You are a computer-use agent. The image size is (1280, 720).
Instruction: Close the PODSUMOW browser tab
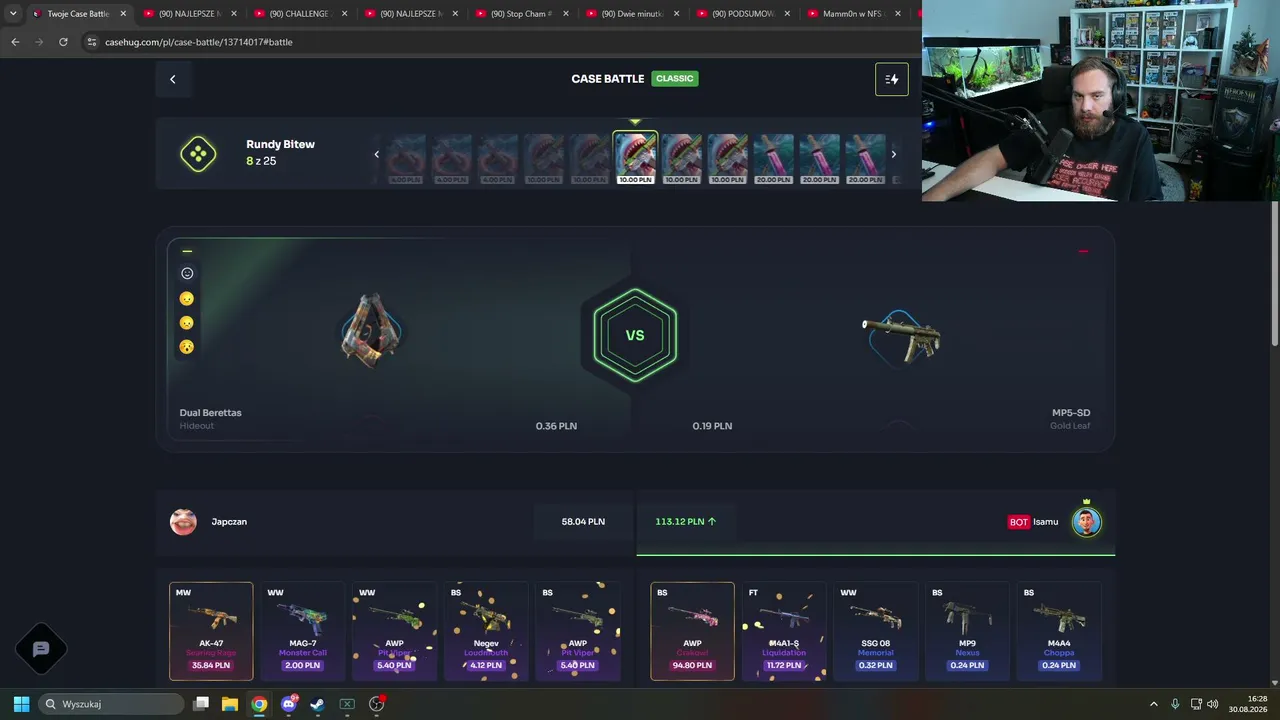(787, 14)
